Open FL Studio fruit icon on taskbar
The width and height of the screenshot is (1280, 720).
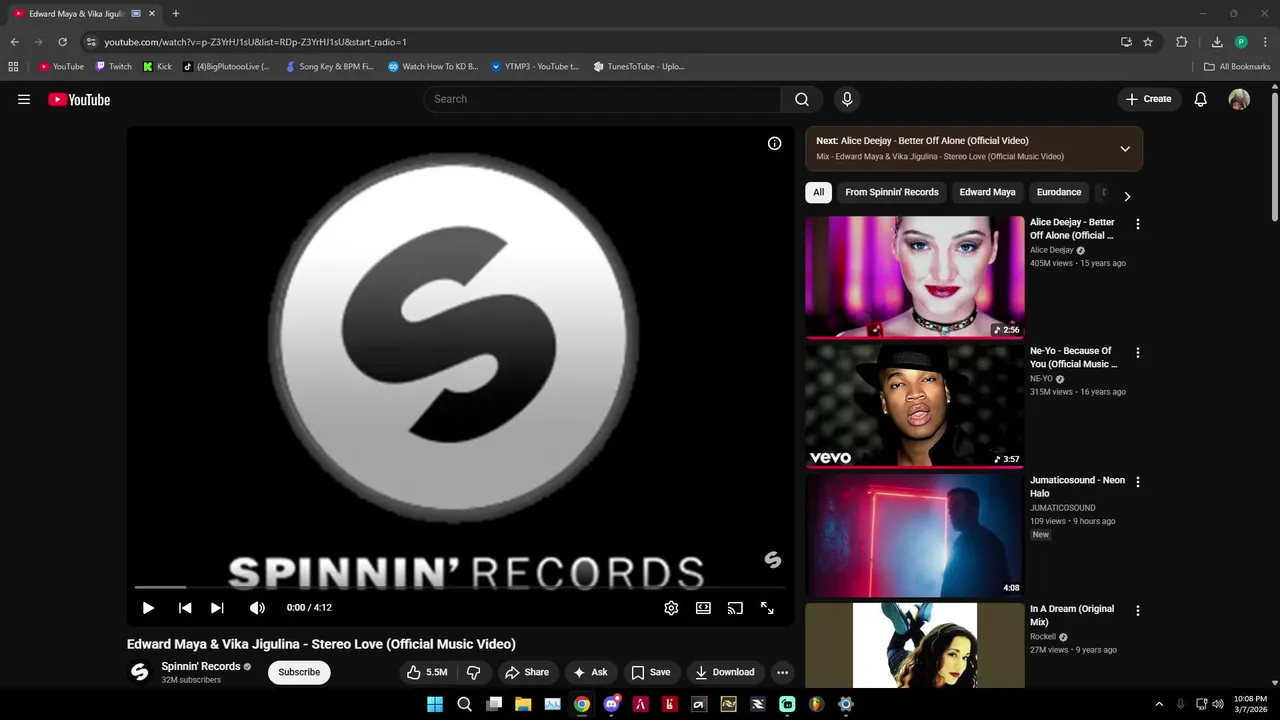point(816,704)
